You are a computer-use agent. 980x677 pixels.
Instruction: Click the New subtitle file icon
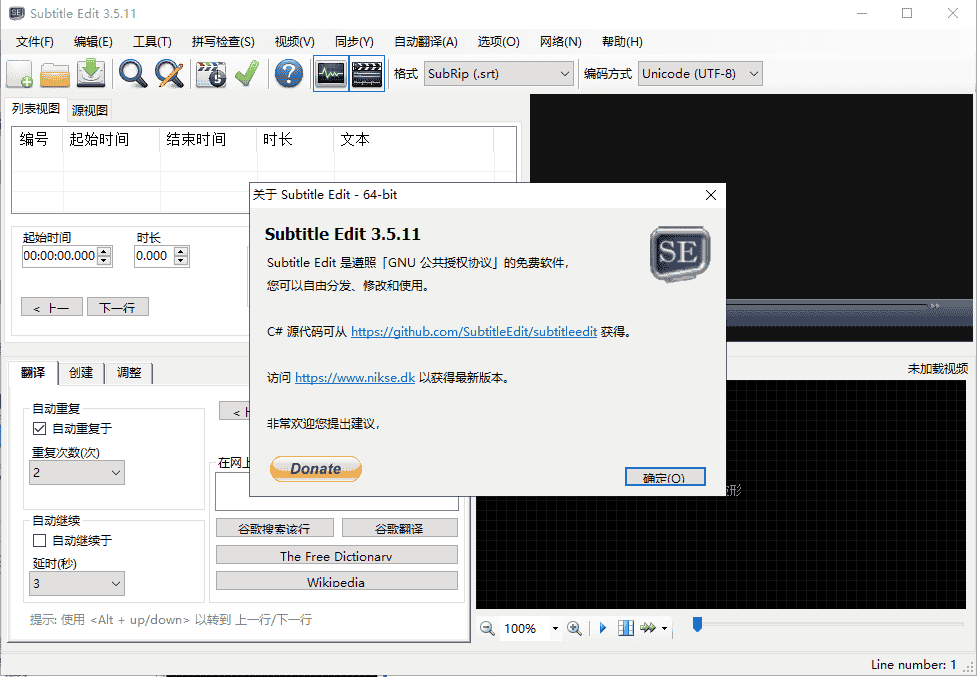point(20,74)
